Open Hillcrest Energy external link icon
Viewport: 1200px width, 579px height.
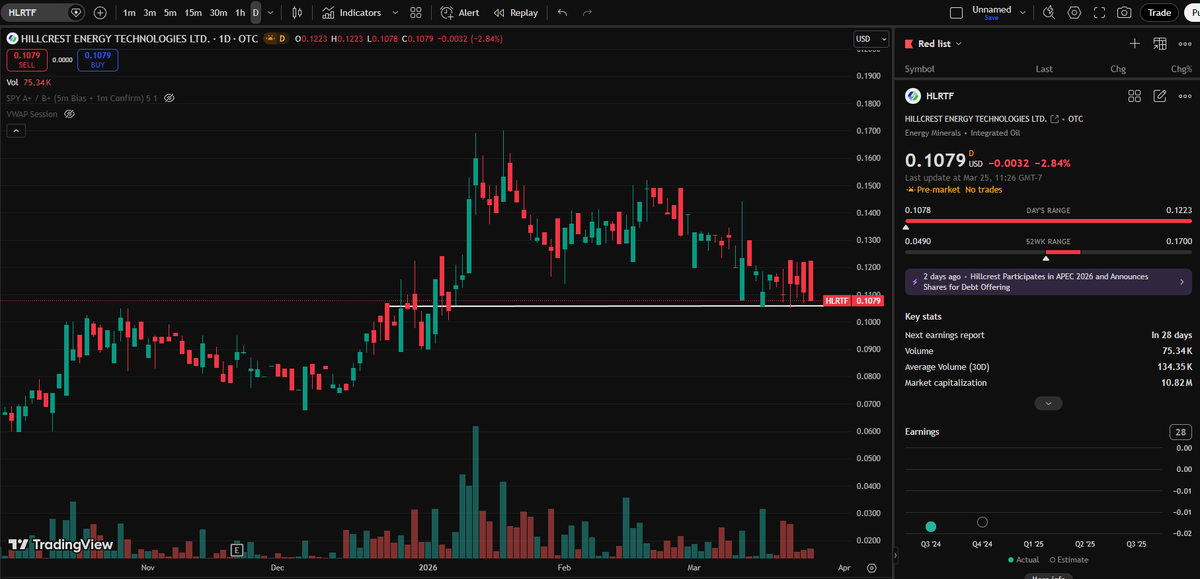tap(1055, 119)
